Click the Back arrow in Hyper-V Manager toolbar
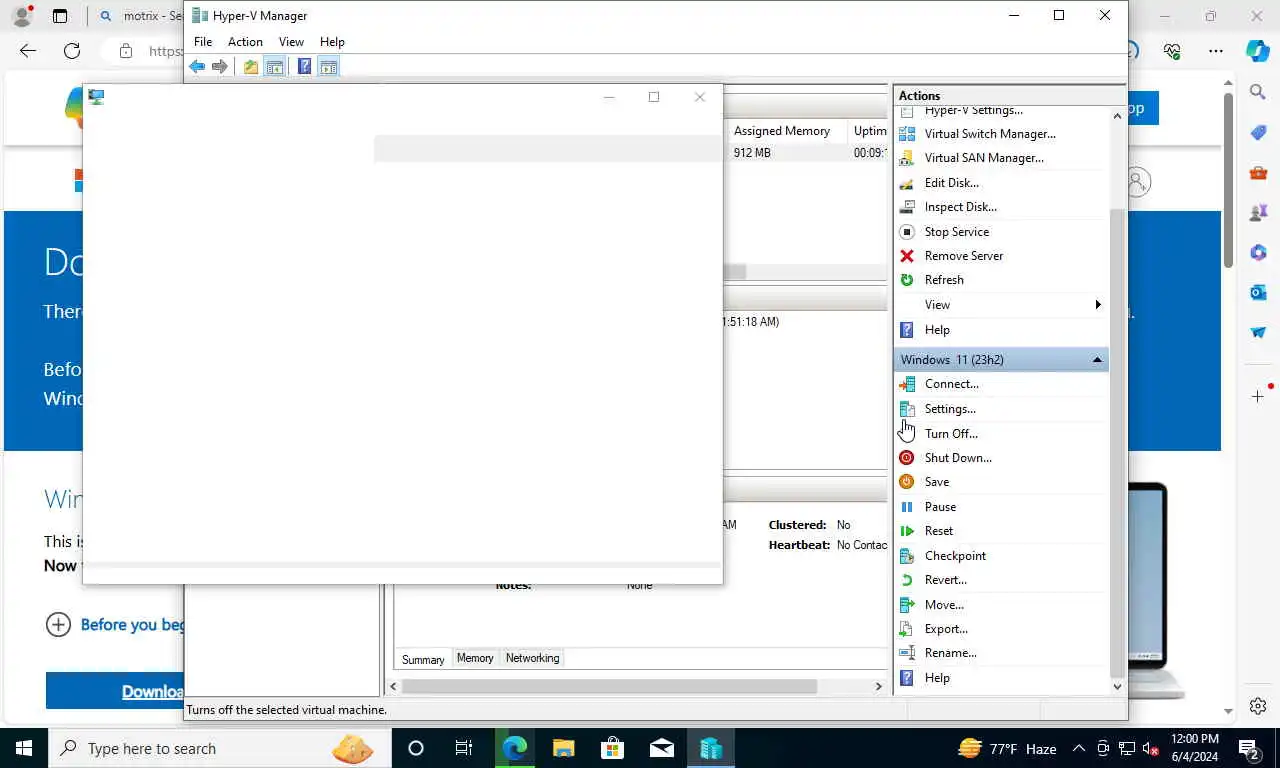This screenshot has height=768, width=1280. point(197,67)
